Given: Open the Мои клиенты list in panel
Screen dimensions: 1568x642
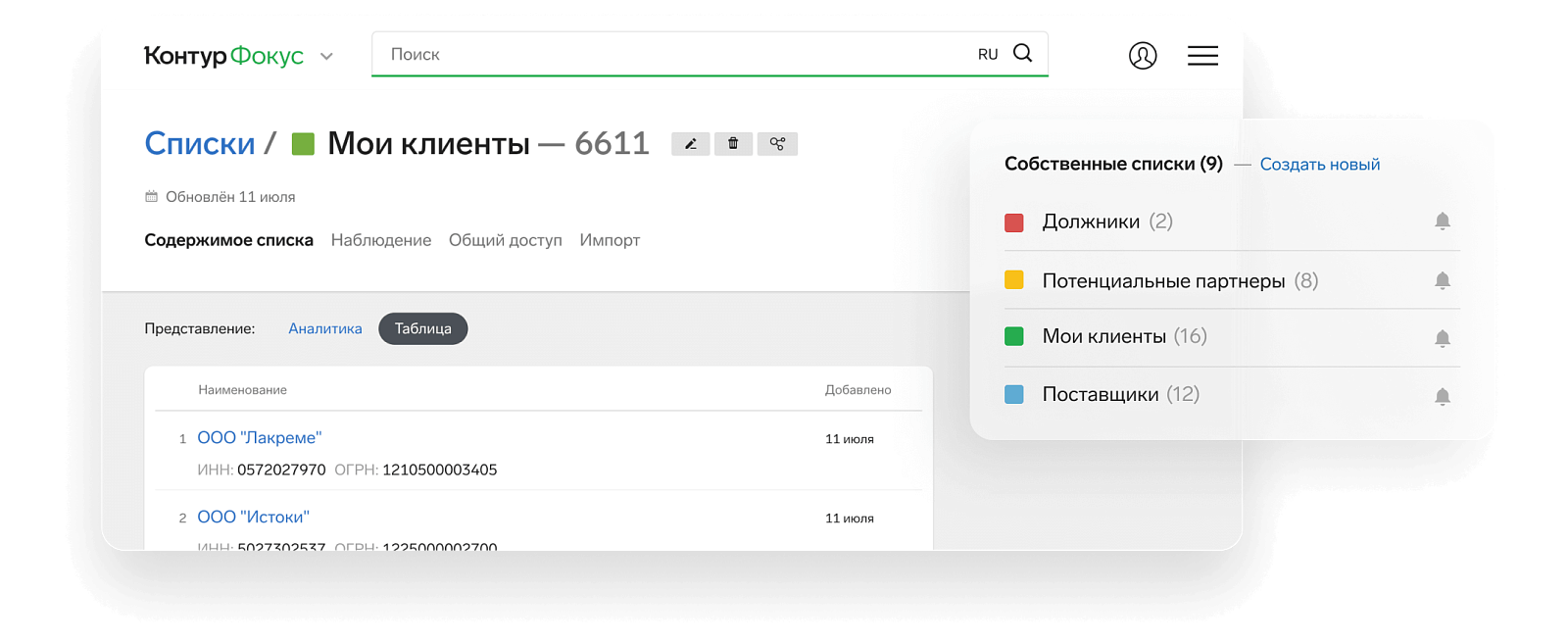Looking at the screenshot, I should [x=1104, y=336].
